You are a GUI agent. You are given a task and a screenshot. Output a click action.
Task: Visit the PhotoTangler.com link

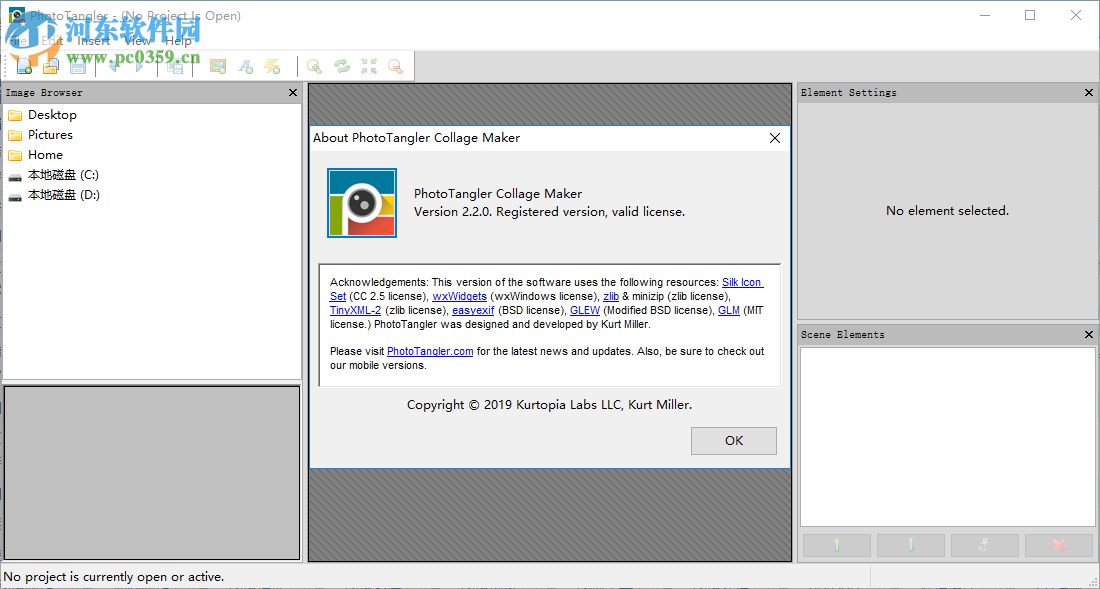click(x=430, y=349)
